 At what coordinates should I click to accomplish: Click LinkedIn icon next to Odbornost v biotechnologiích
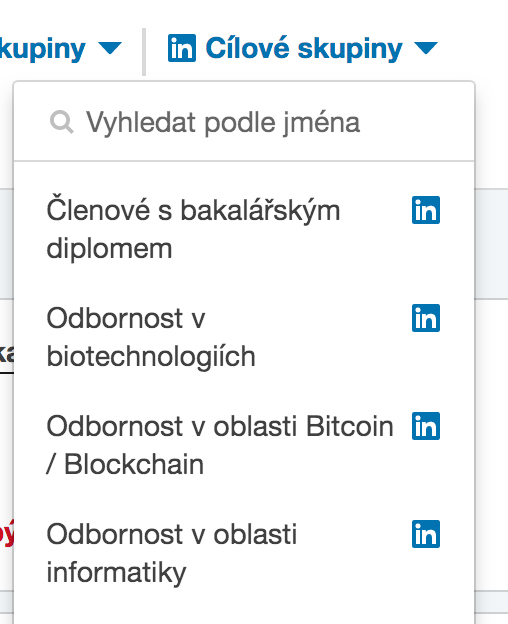point(426,318)
